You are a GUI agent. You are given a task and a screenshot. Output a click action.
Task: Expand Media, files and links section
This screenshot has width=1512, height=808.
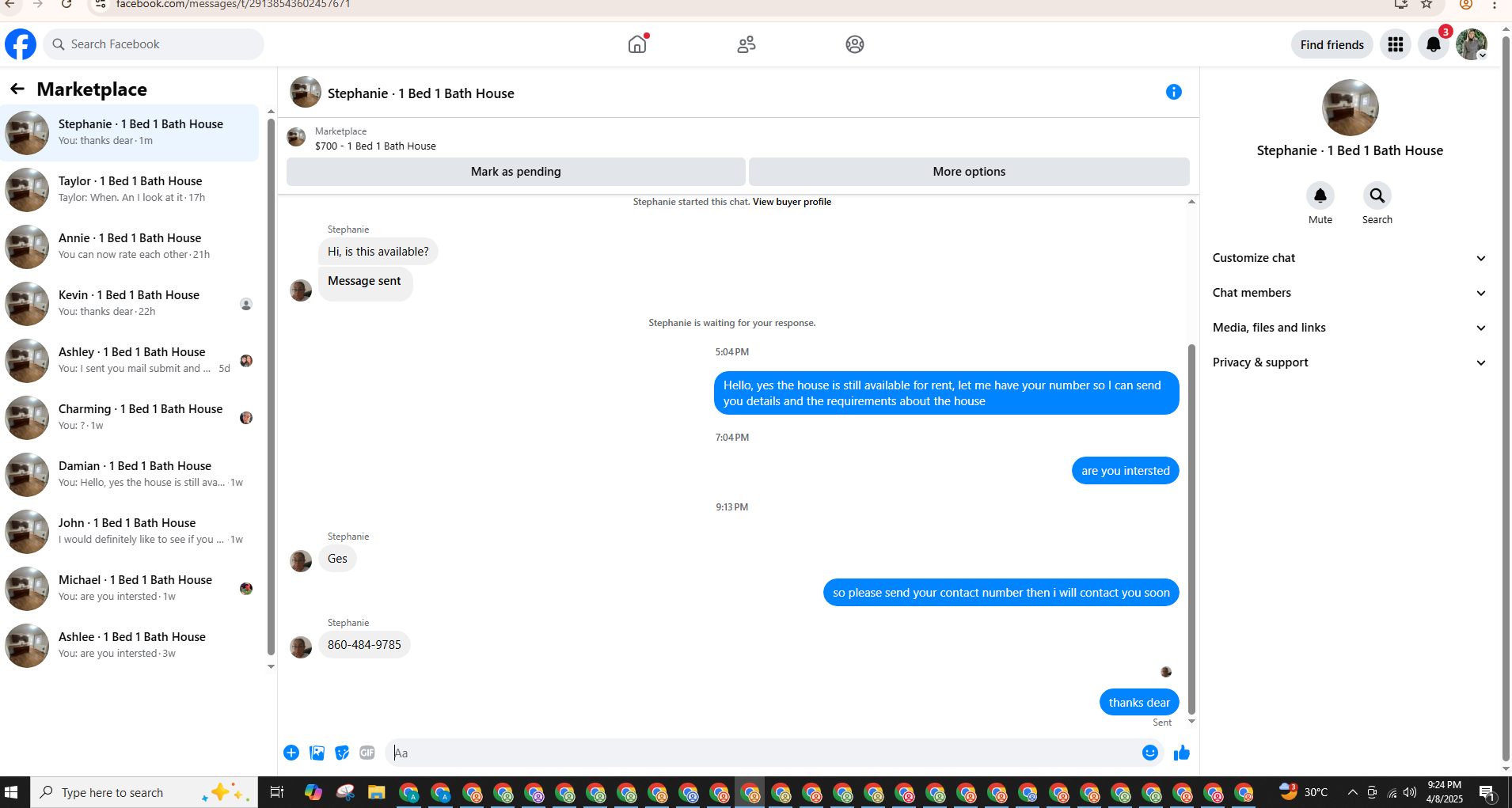[x=1349, y=328]
